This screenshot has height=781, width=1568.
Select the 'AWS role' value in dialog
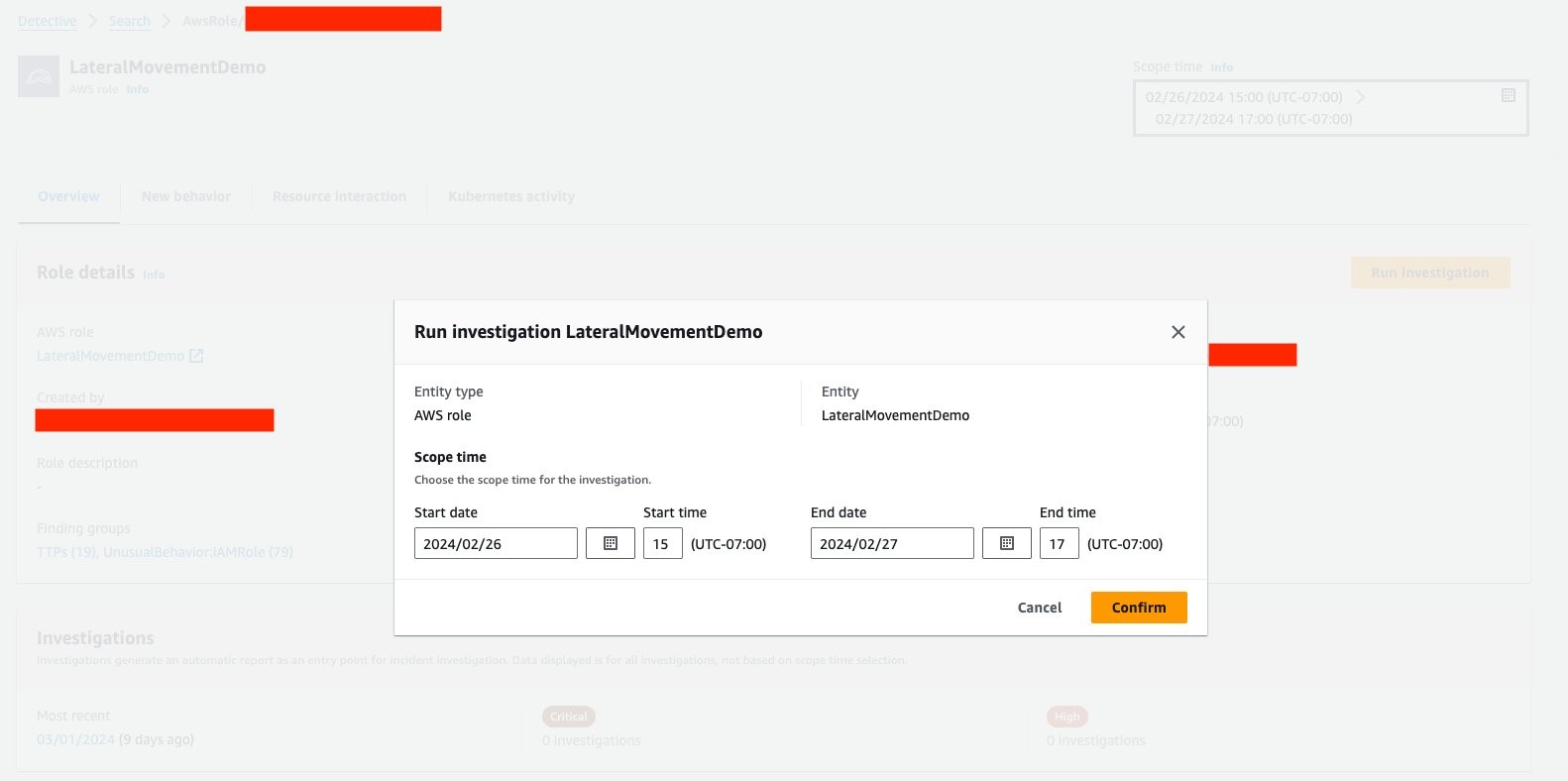click(443, 415)
